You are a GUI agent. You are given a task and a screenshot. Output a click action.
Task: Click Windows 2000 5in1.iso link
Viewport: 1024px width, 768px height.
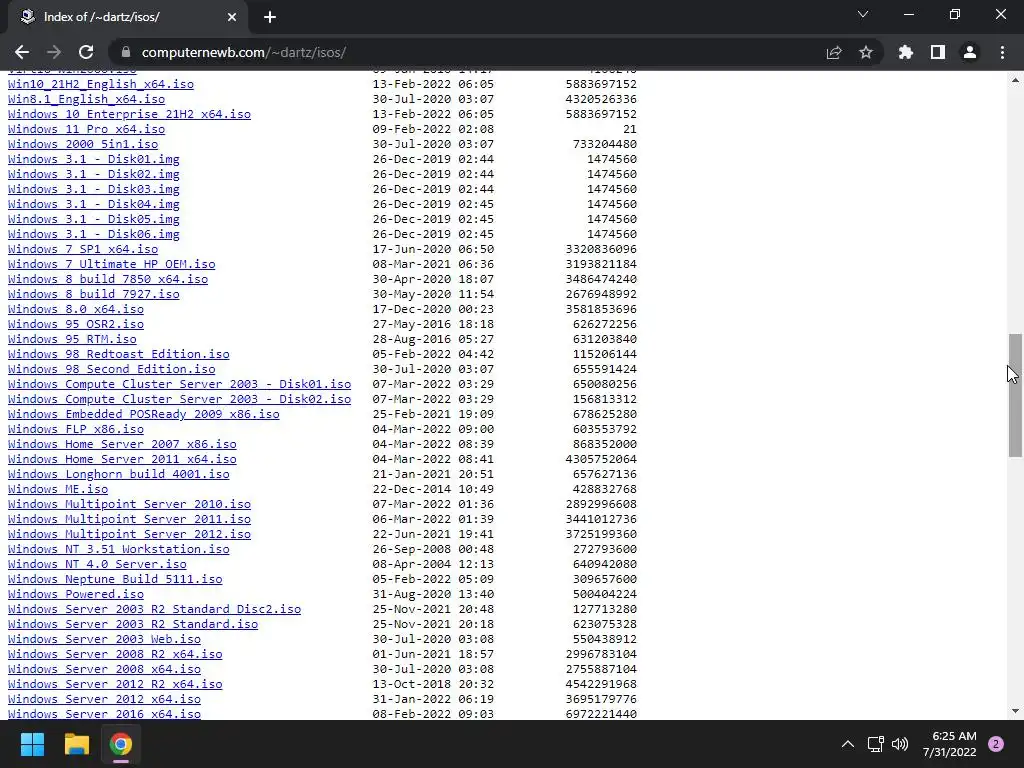click(83, 144)
